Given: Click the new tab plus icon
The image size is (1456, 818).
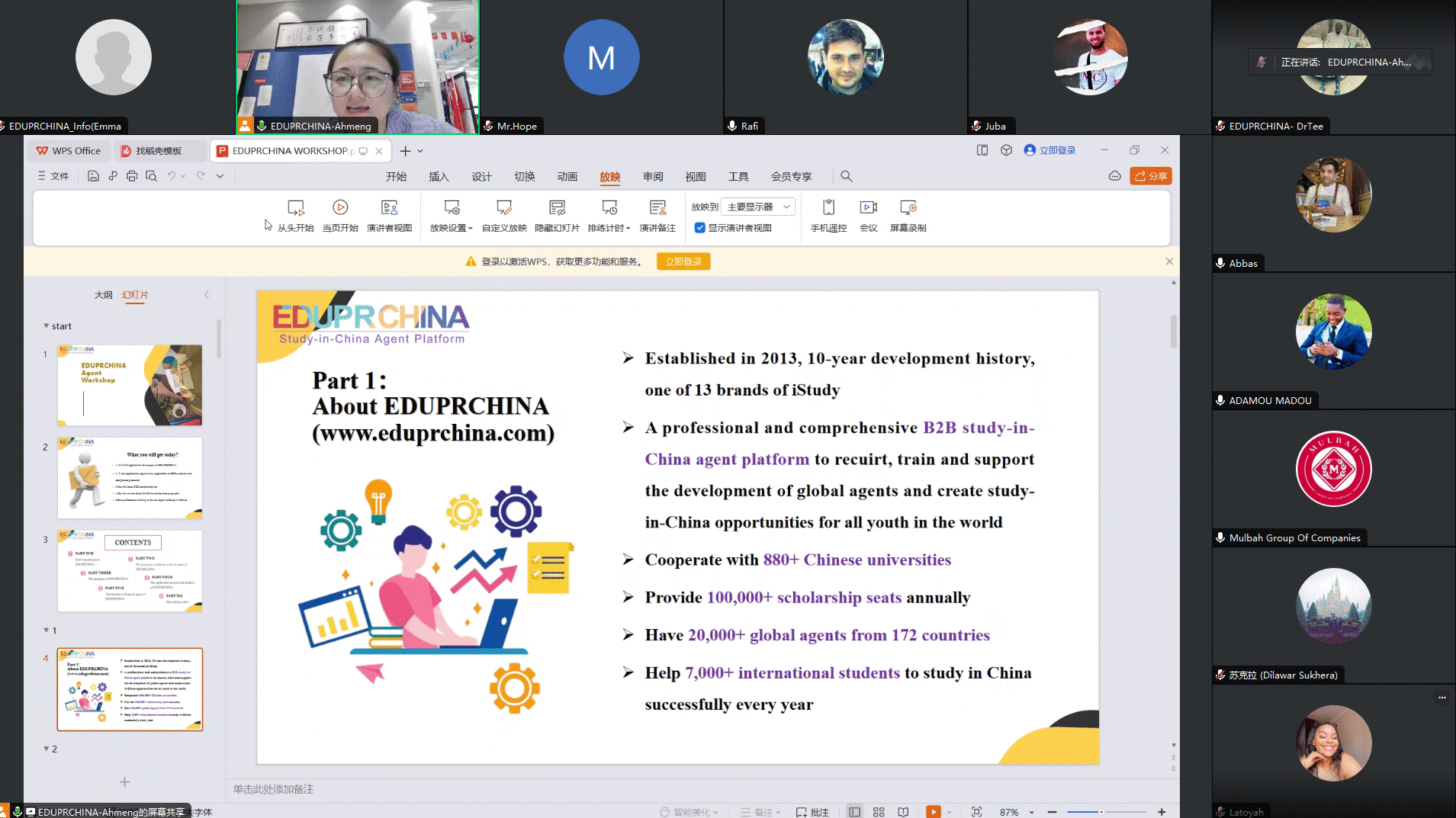Looking at the screenshot, I should (x=405, y=151).
